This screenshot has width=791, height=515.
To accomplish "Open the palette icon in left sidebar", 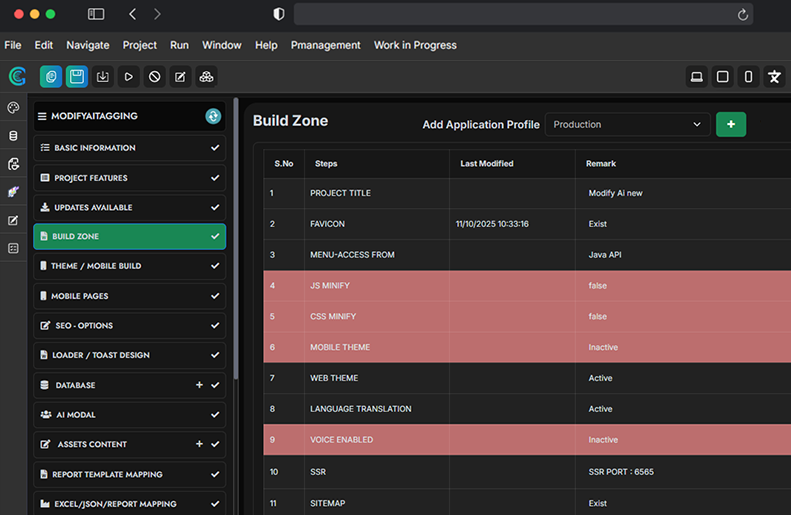I will (x=13, y=107).
